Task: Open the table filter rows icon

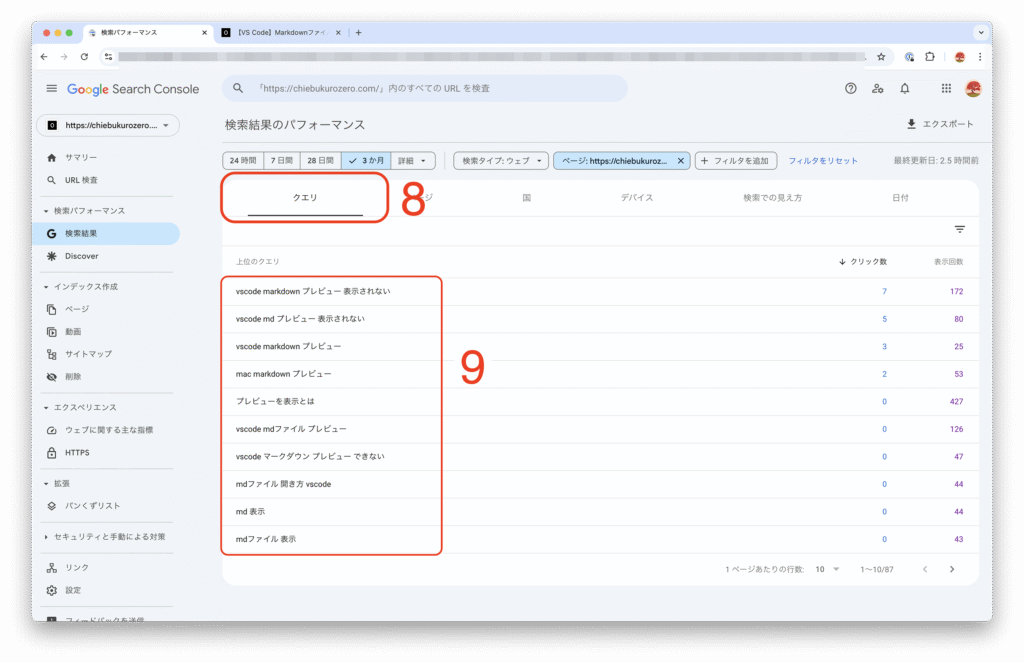Action: 959,229
